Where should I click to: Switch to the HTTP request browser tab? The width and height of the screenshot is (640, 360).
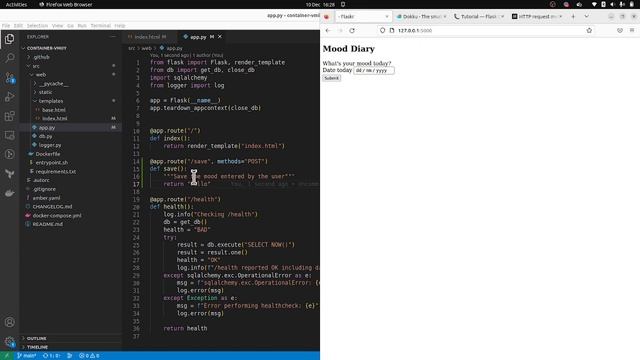point(536,16)
